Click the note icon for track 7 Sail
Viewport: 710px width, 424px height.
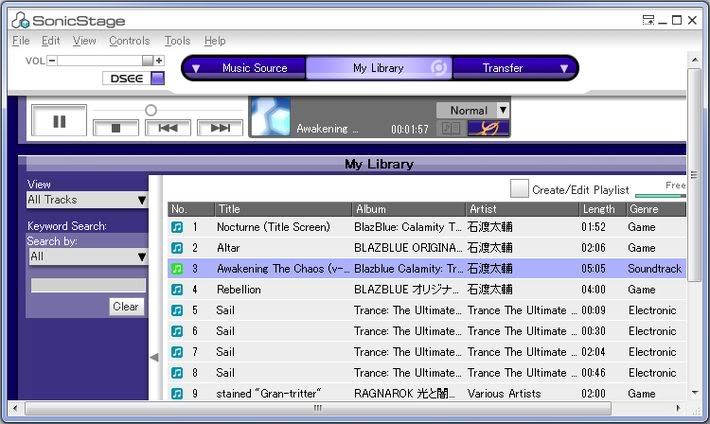pos(177,352)
